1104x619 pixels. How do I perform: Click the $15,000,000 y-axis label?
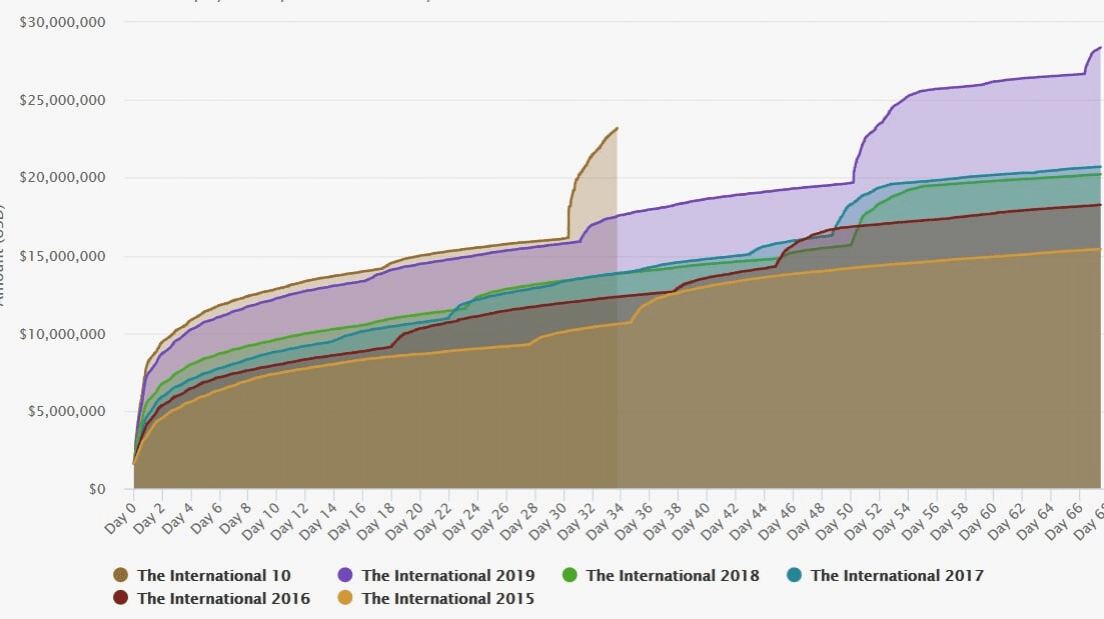(x=63, y=256)
